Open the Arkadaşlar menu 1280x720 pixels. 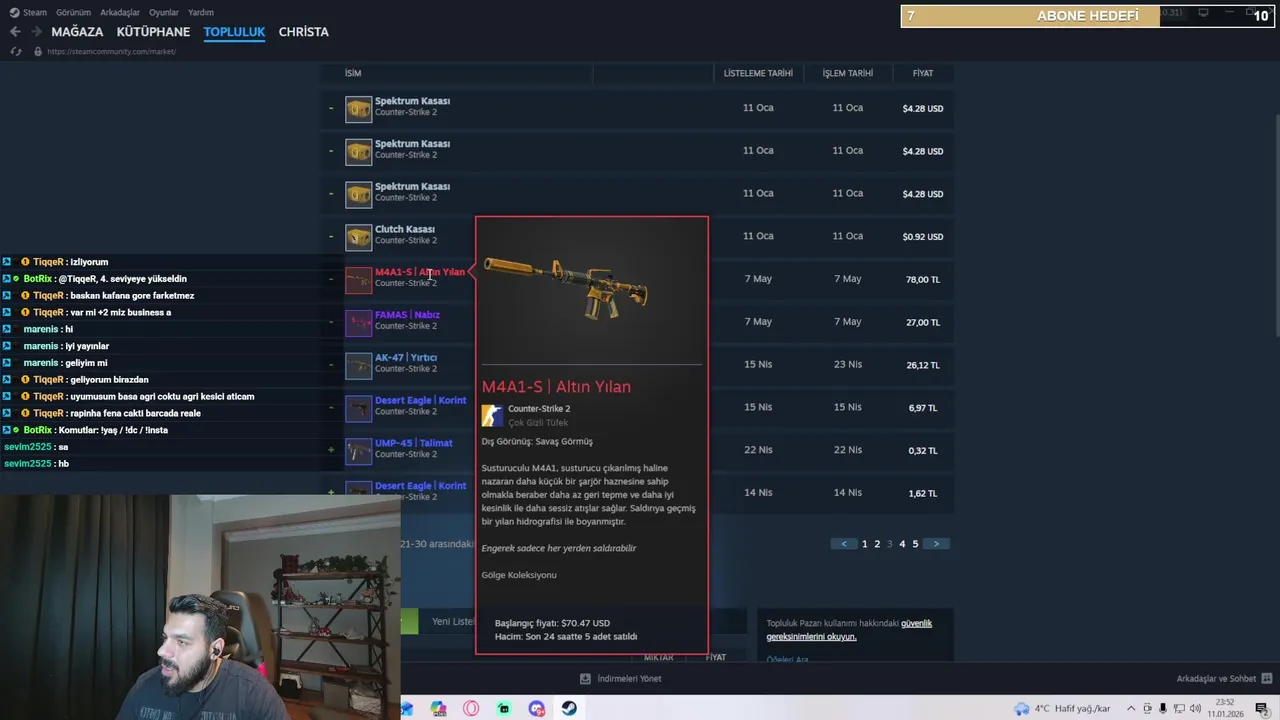120,12
